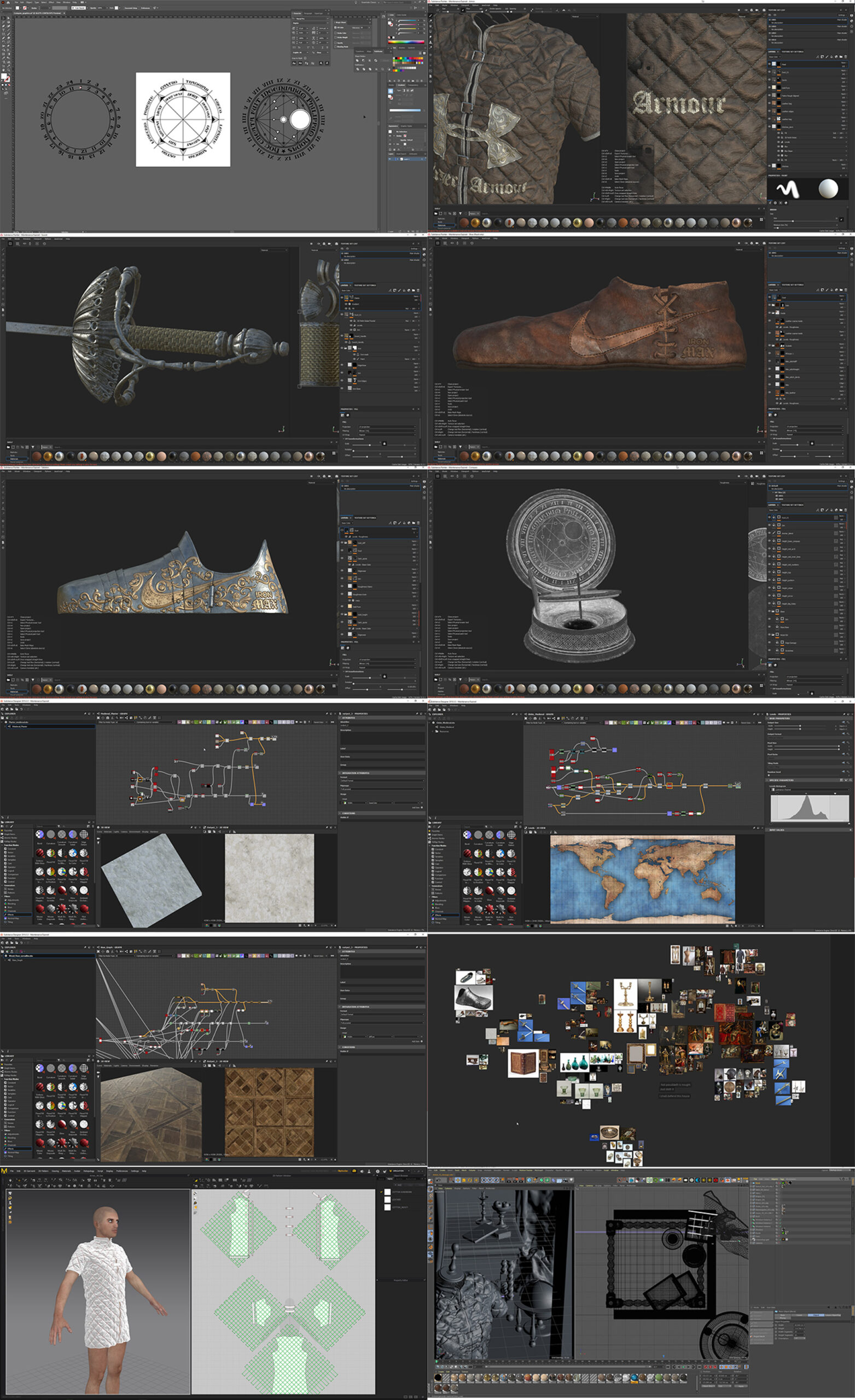This screenshot has width=855, height=1400.
Task: Click the Property Editor header in Marvelous Designer
Action: pos(402,1281)
